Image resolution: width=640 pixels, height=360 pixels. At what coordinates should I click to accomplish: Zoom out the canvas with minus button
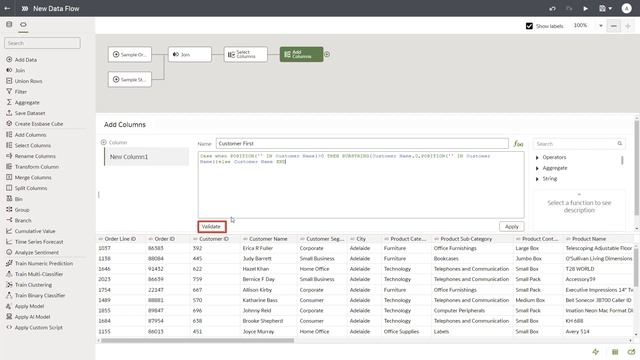pos(613,26)
